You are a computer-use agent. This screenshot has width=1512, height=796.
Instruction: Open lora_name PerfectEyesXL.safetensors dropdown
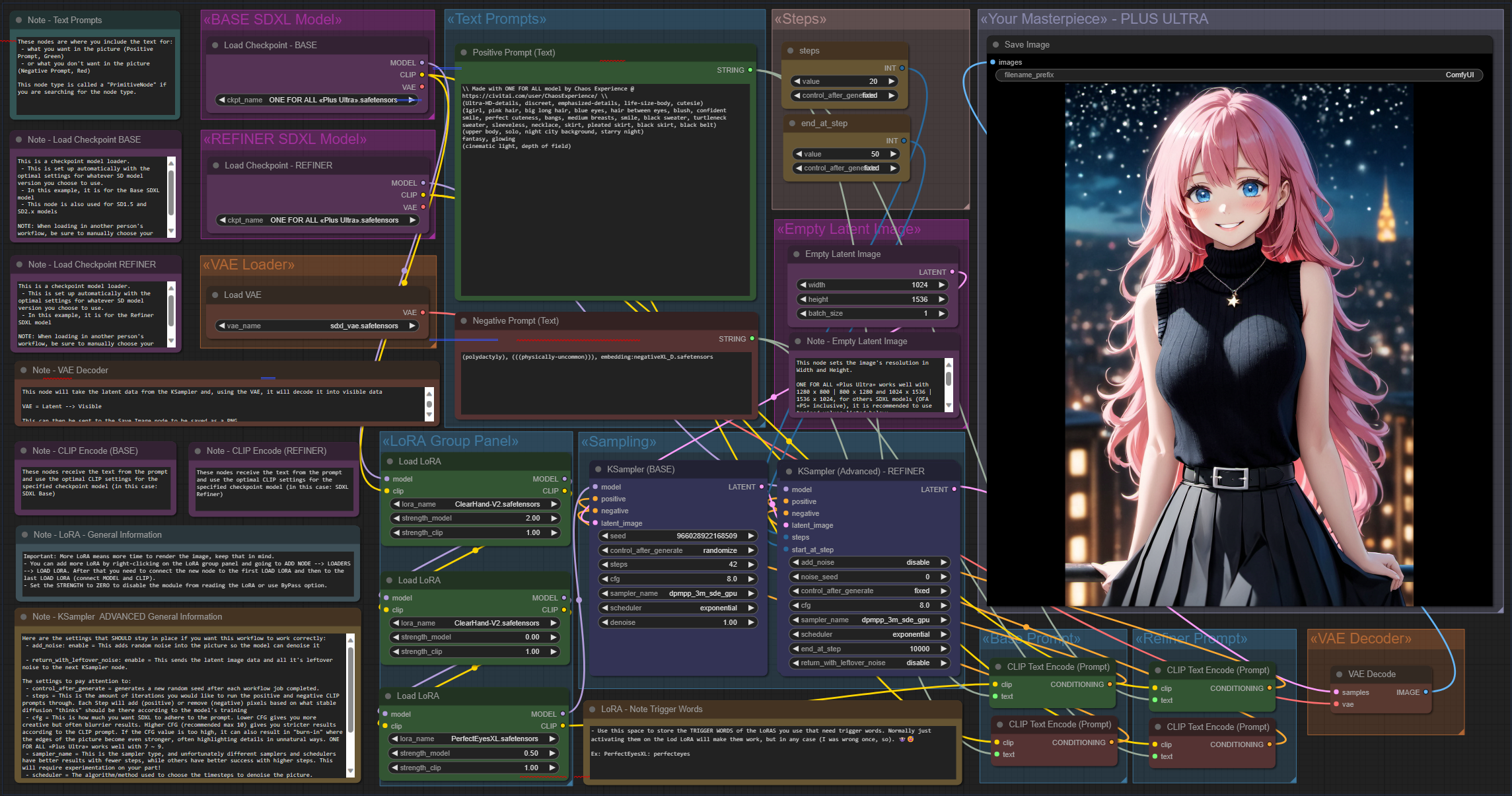pos(474,739)
